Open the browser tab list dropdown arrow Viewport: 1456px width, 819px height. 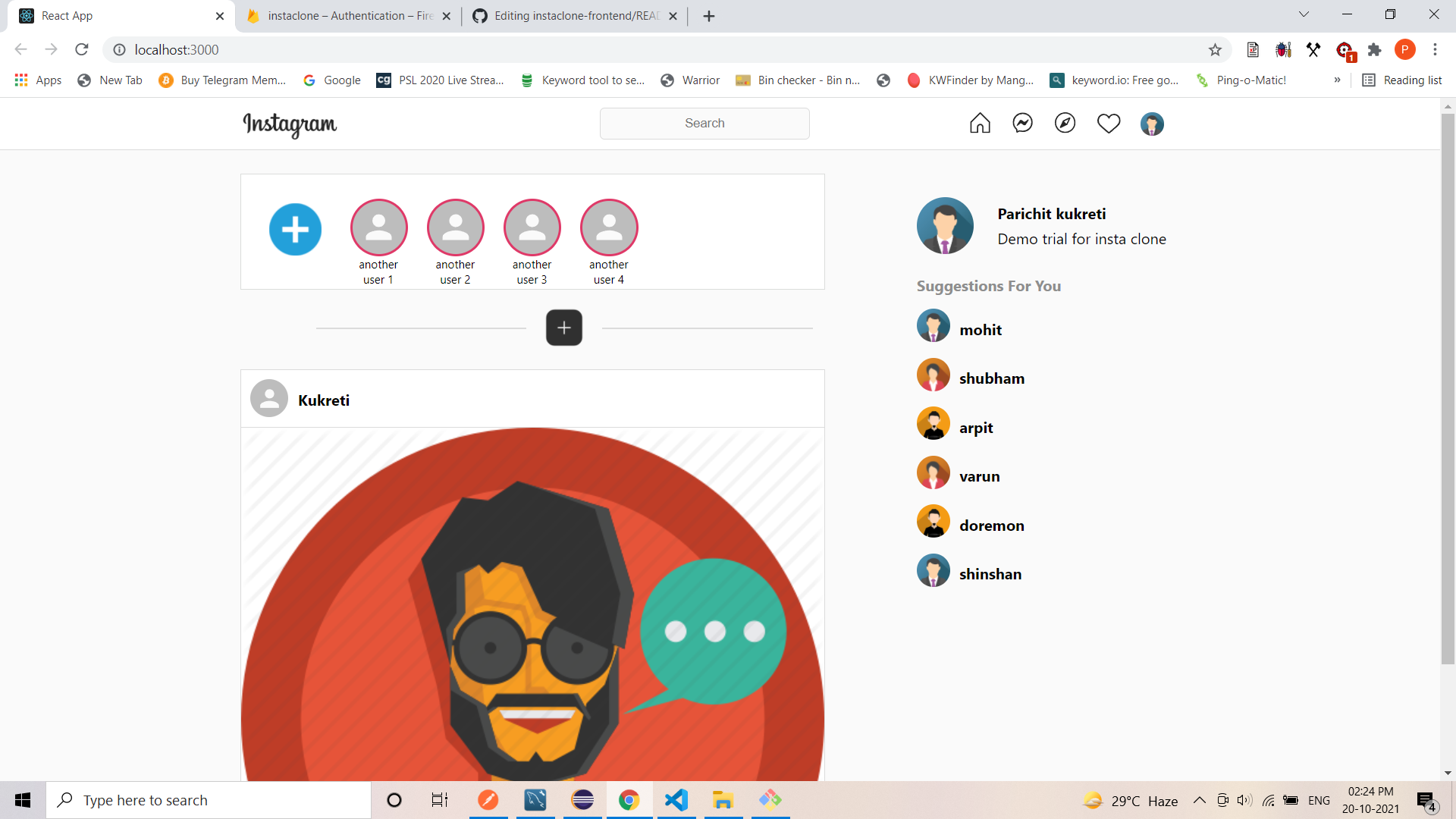[x=1304, y=14]
